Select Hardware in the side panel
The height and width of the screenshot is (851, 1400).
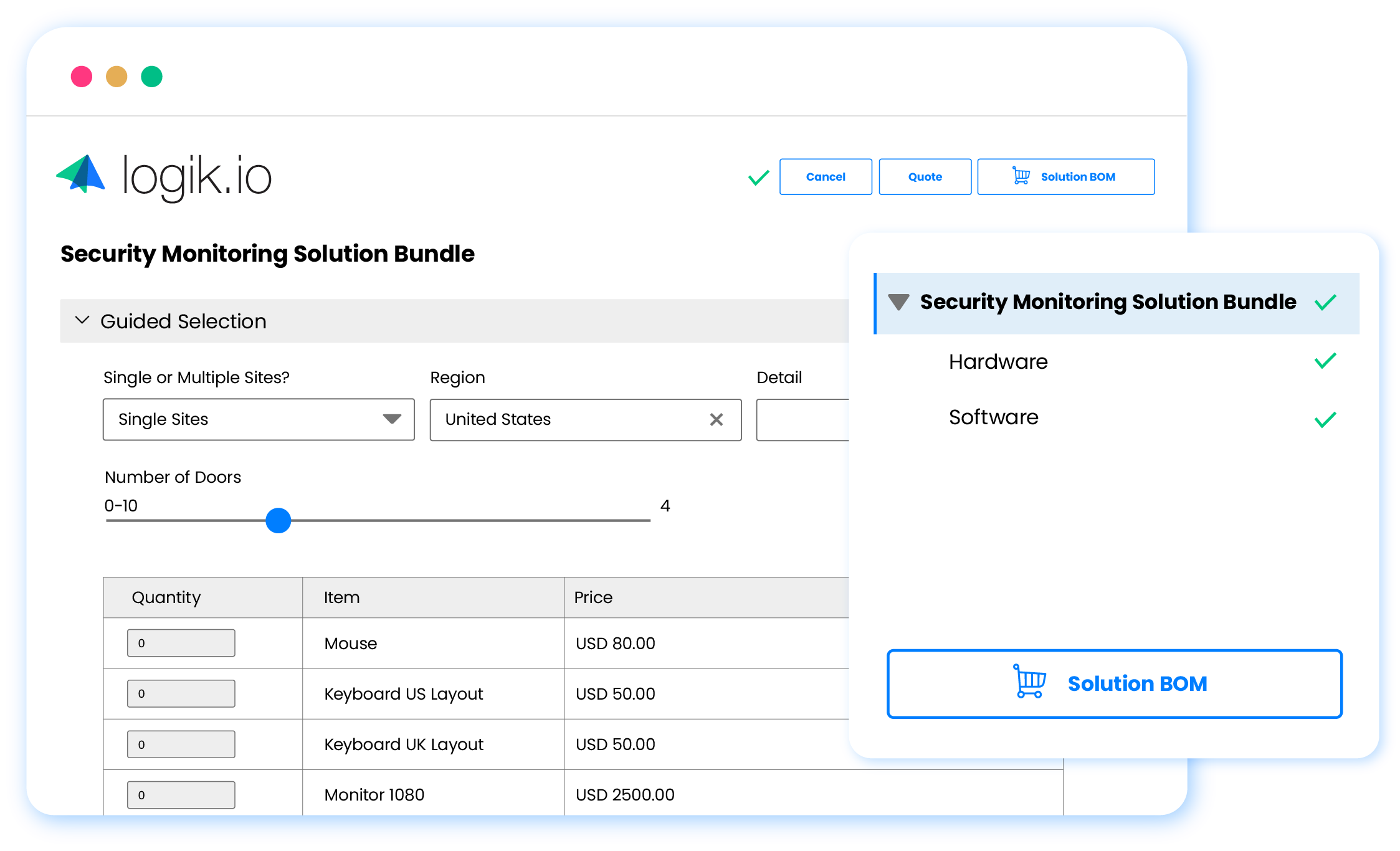(998, 361)
